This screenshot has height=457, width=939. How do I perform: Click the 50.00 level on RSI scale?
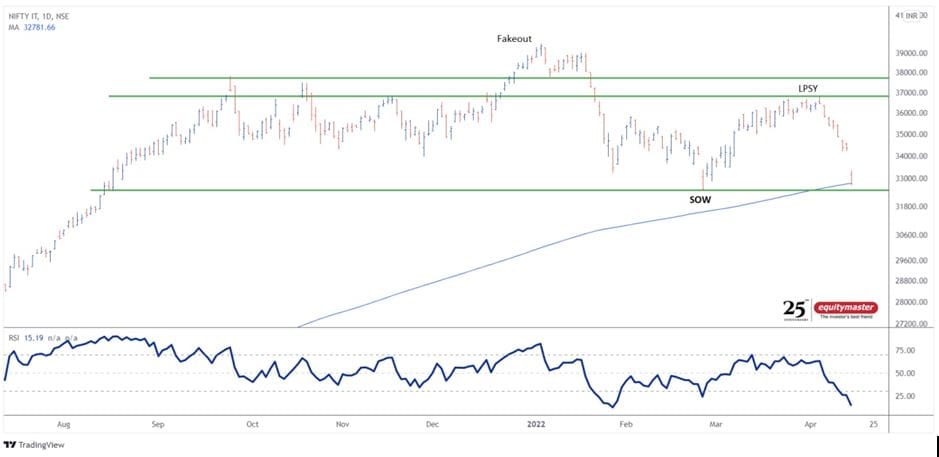(906, 373)
